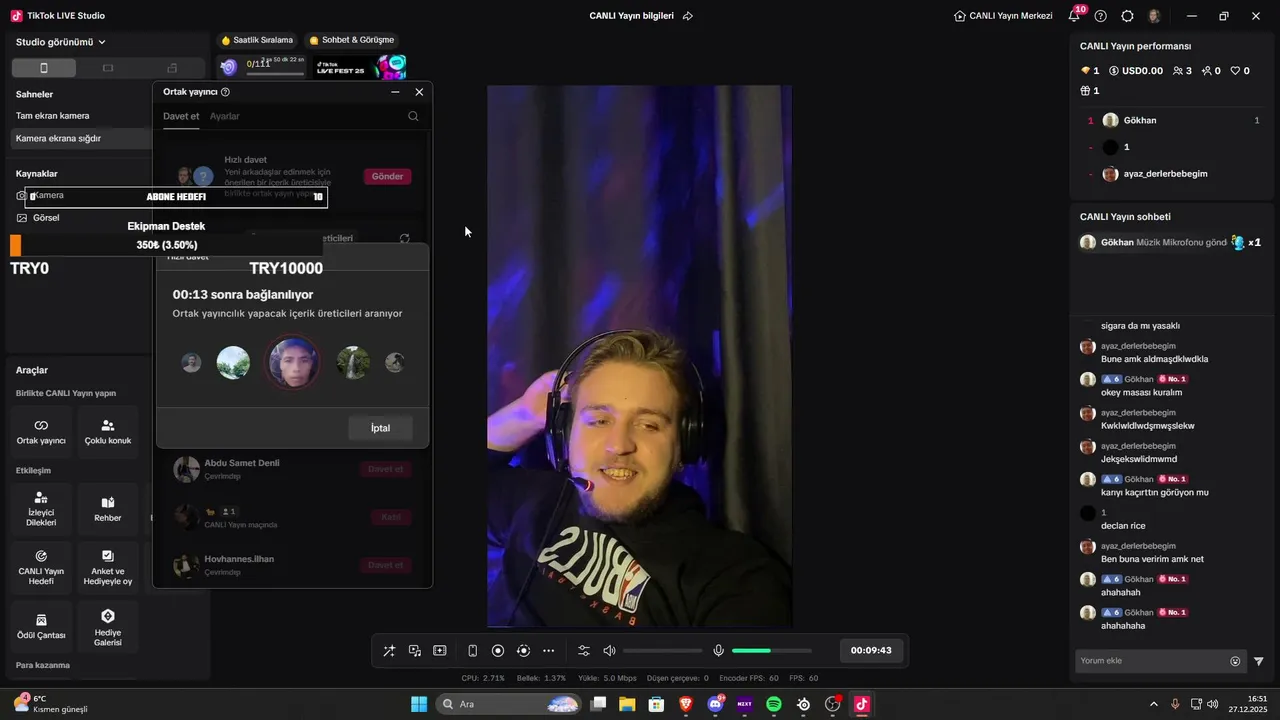Open Brave browser from the taskbar
This screenshot has width=1280, height=720.
coord(686,704)
